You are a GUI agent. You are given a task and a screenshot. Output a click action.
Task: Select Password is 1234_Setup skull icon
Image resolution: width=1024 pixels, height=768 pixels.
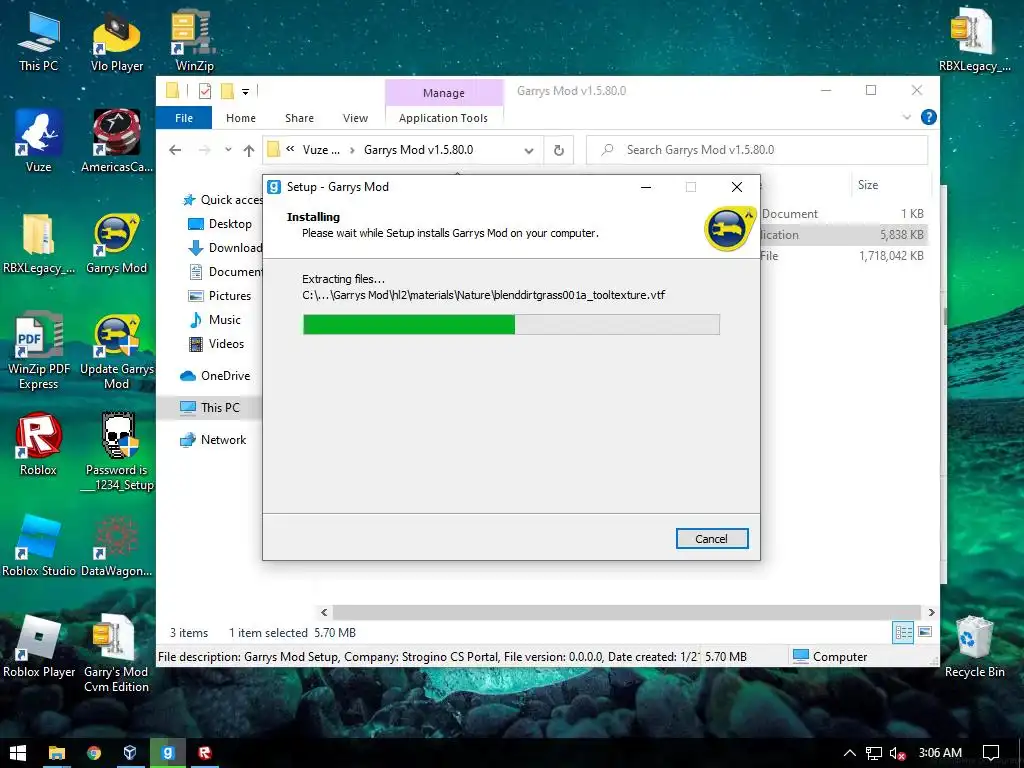click(x=117, y=453)
